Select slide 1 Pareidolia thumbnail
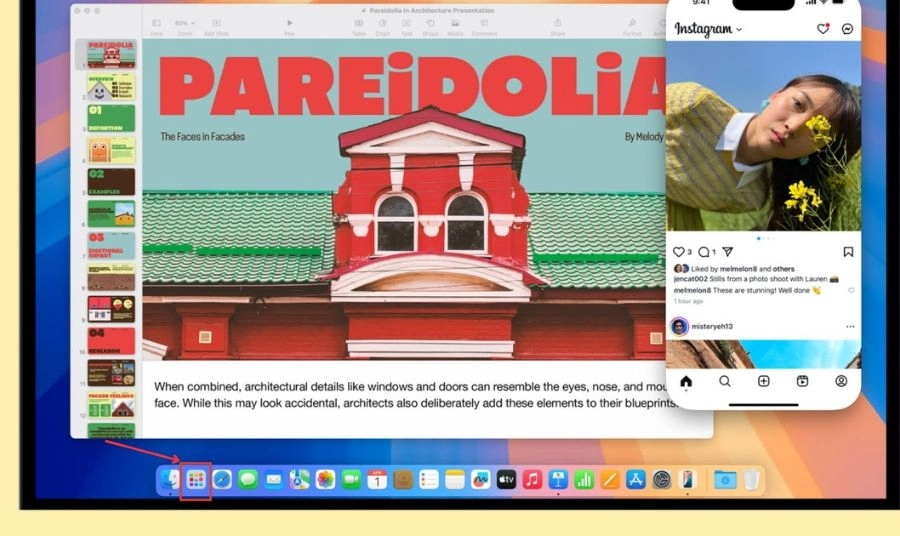The image size is (900, 536). pyautogui.click(x=111, y=54)
